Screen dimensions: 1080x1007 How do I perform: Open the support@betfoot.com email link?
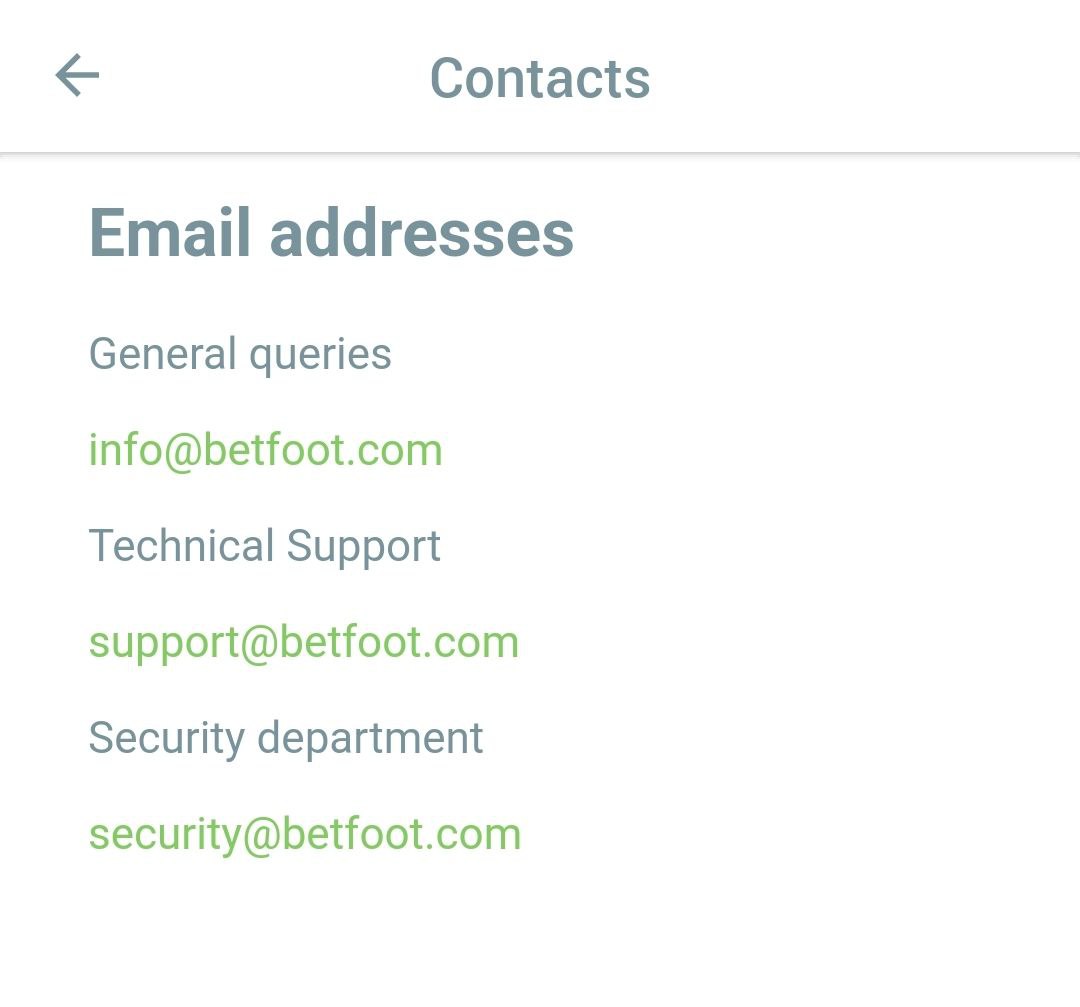303,642
